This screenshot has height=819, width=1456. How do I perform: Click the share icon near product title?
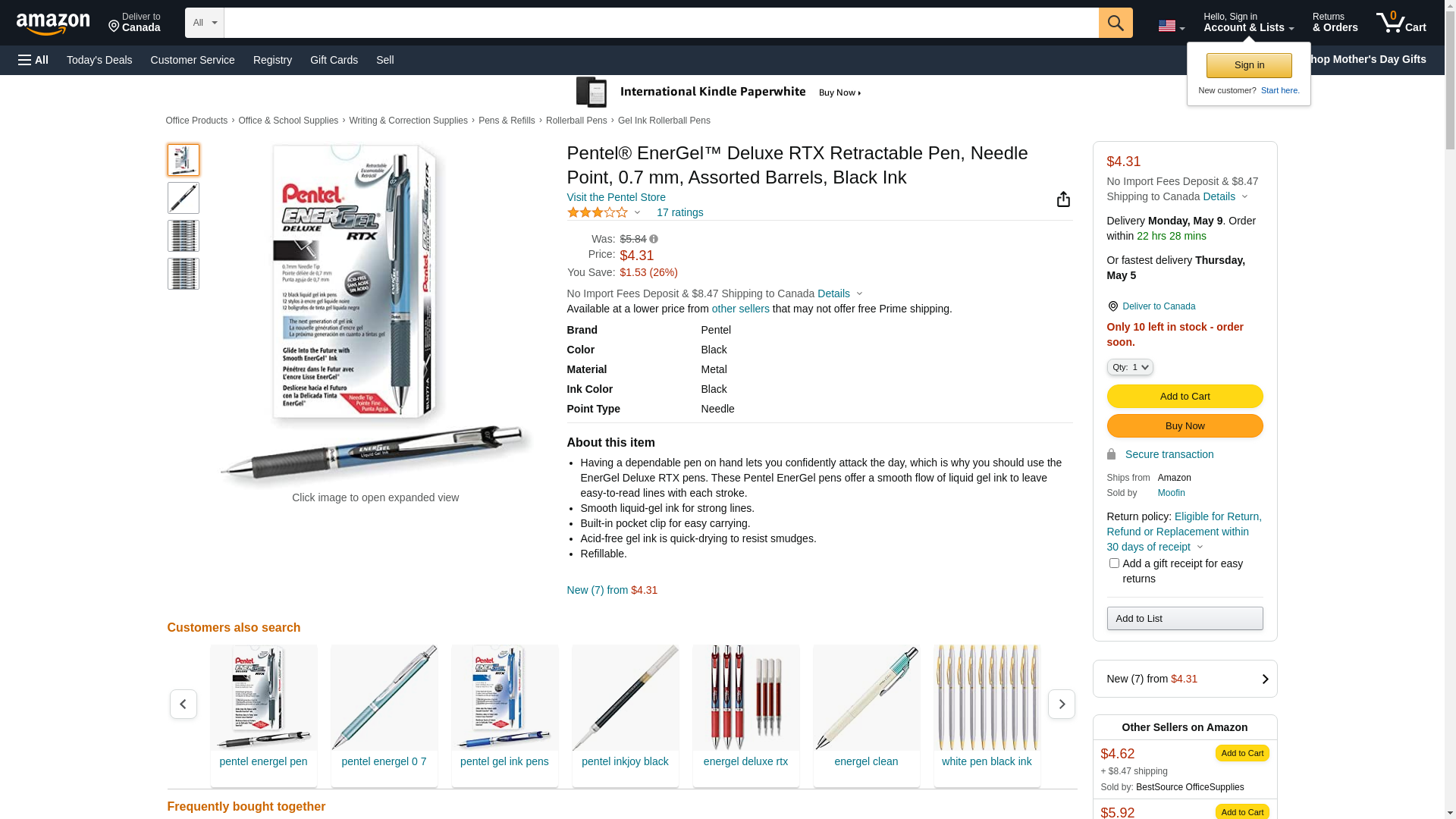tap(1063, 199)
